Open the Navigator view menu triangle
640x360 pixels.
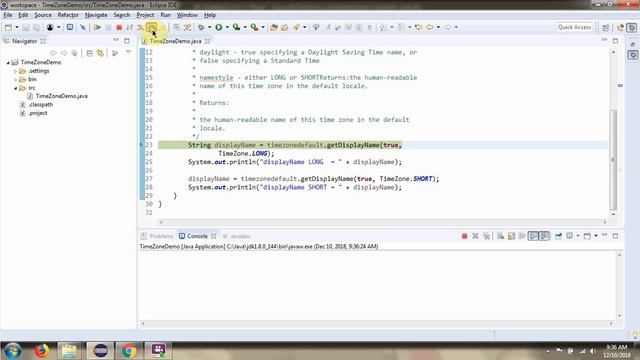[128, 53]
